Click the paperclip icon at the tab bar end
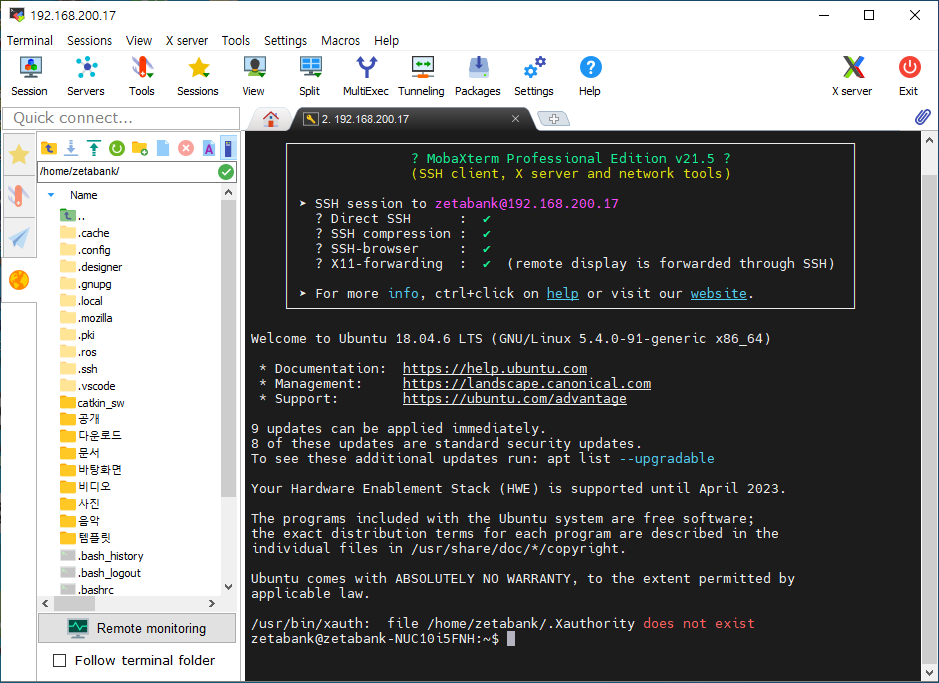939x683 pixels. click(x=923, y=117)
